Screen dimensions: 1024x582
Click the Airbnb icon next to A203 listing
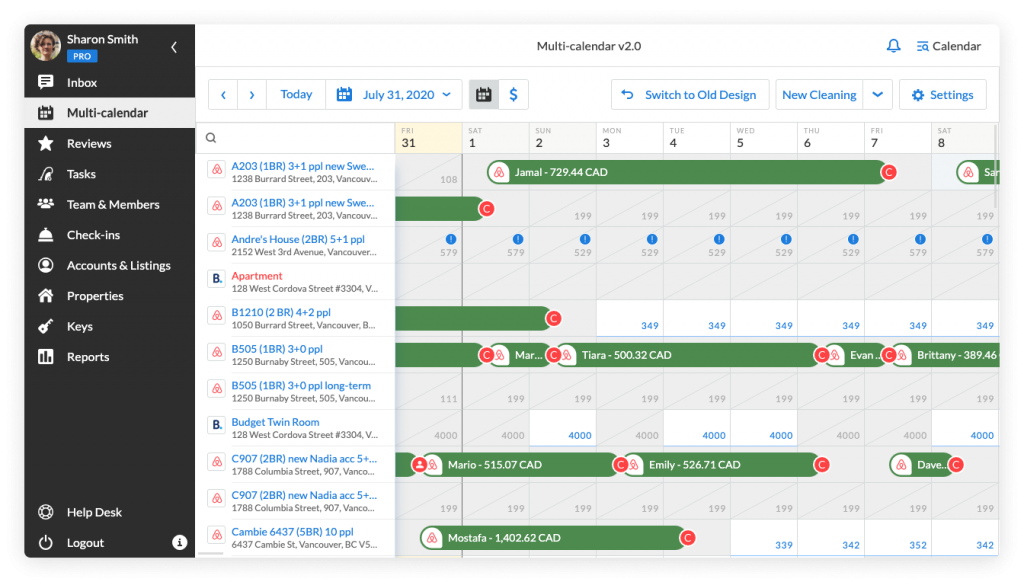pyautogui.click(x=216, y=170)
